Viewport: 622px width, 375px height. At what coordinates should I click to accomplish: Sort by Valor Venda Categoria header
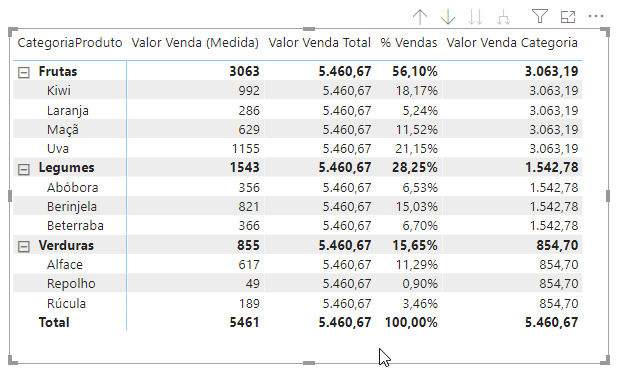coord(512,42)
